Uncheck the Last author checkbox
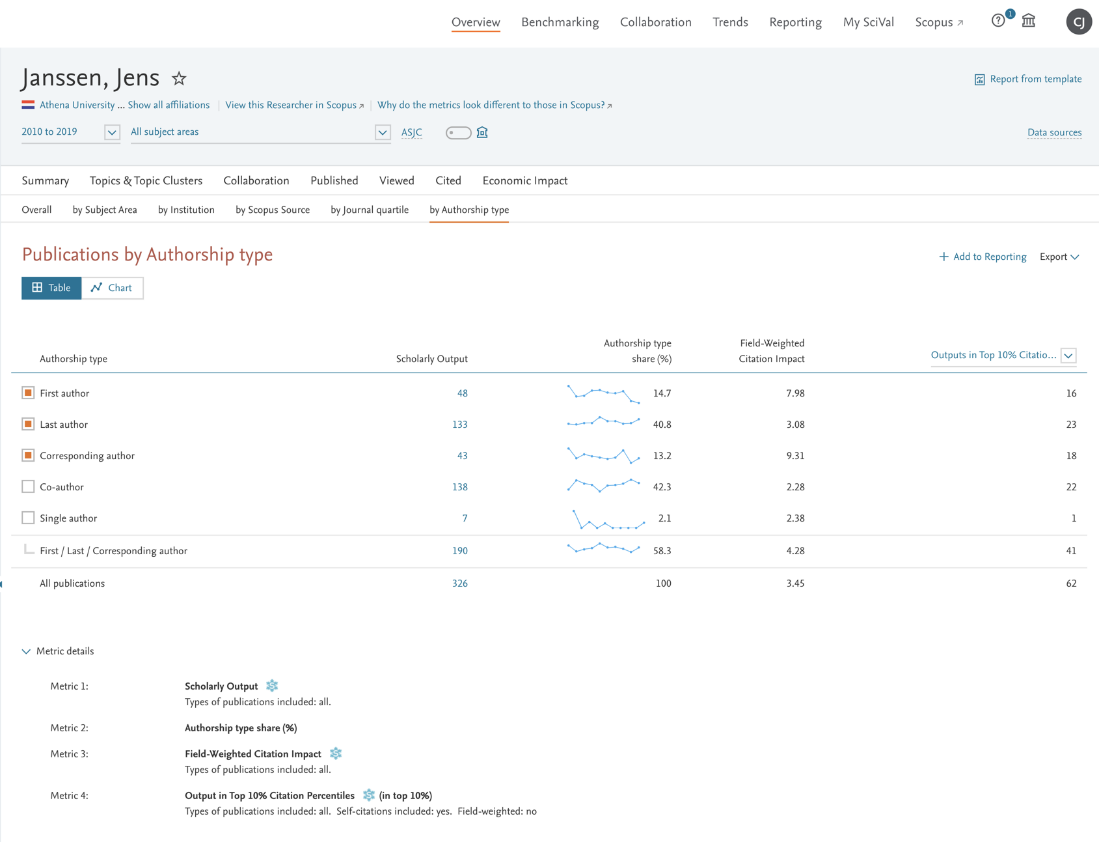The width and height of the screenshot is (1099, 842). point(28,424)
